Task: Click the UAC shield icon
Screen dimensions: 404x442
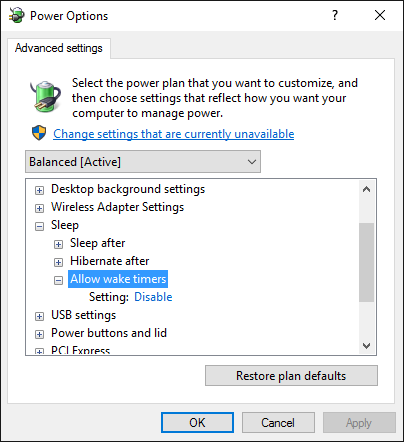Action: pos(39,133)
